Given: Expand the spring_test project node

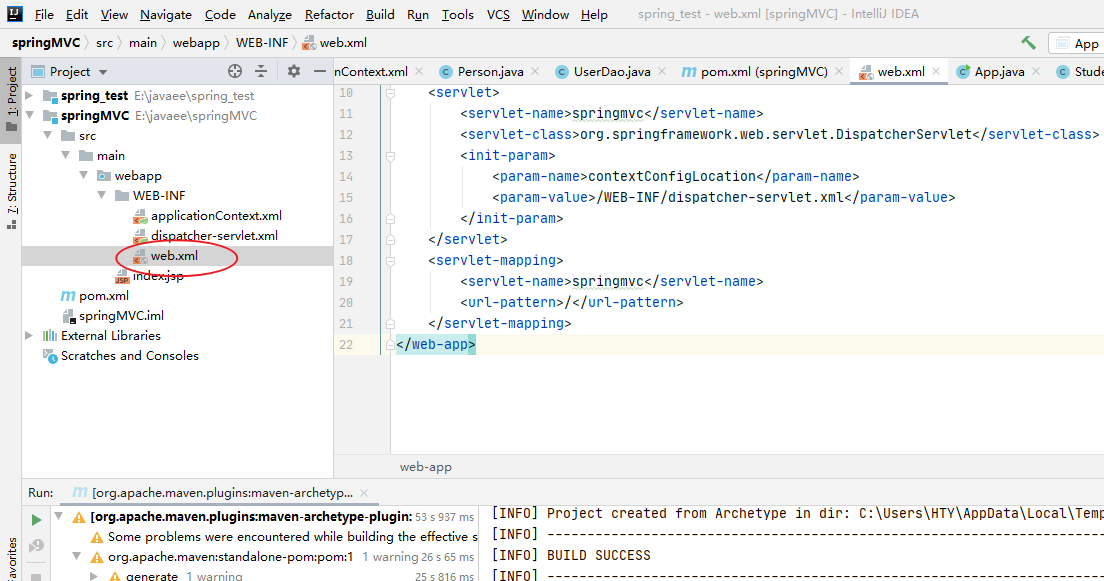Looking at the screenshot, I should click(29, 95).
